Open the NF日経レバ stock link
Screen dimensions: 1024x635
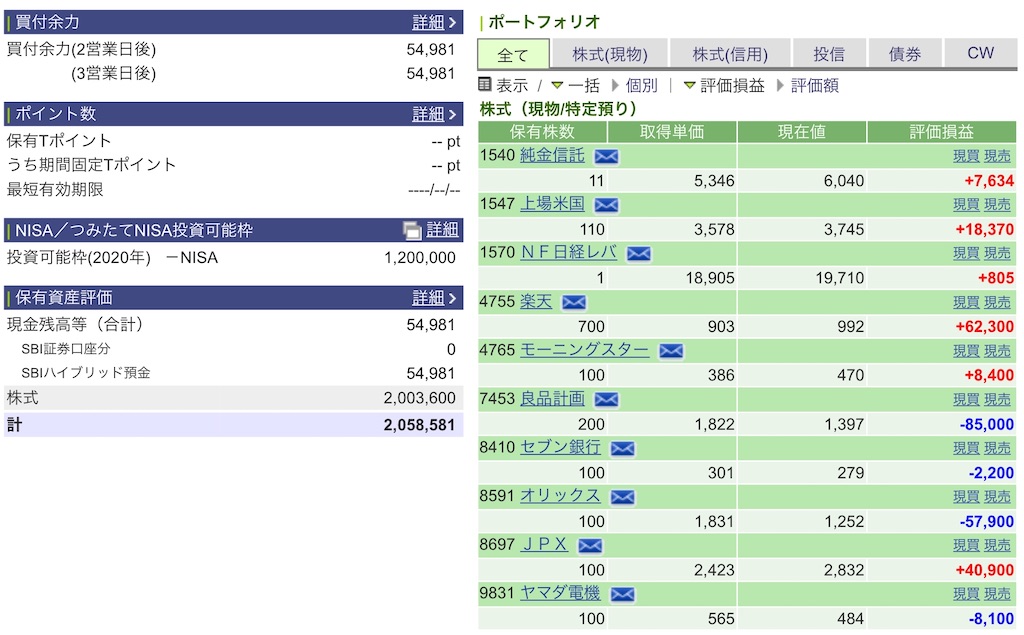(569, 252)
